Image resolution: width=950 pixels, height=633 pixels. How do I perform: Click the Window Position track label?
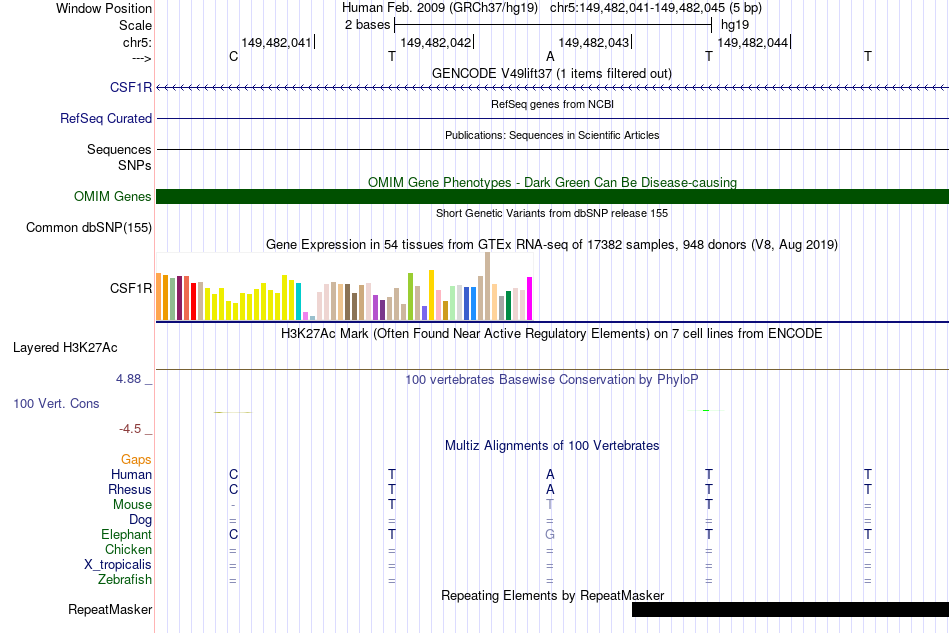coord(104,8)
